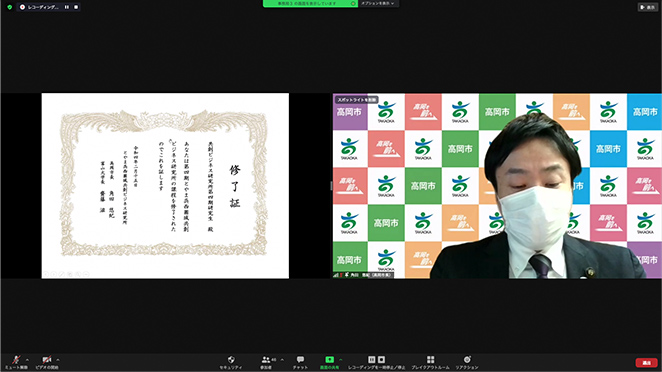Open the Chat panel

pyautogui.click(x=300, y=362)
